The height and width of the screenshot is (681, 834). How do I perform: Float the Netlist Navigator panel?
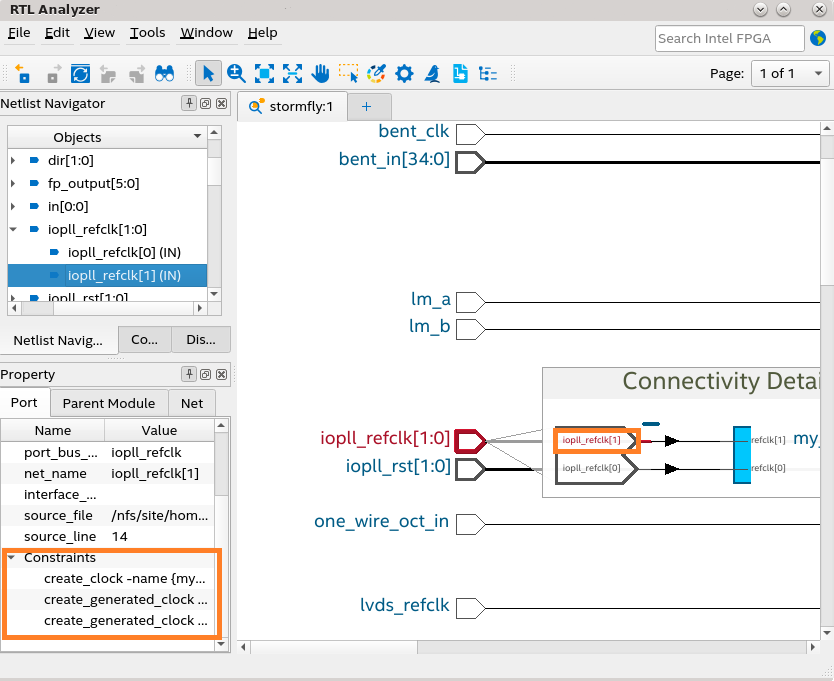click(x=205, y=104)
